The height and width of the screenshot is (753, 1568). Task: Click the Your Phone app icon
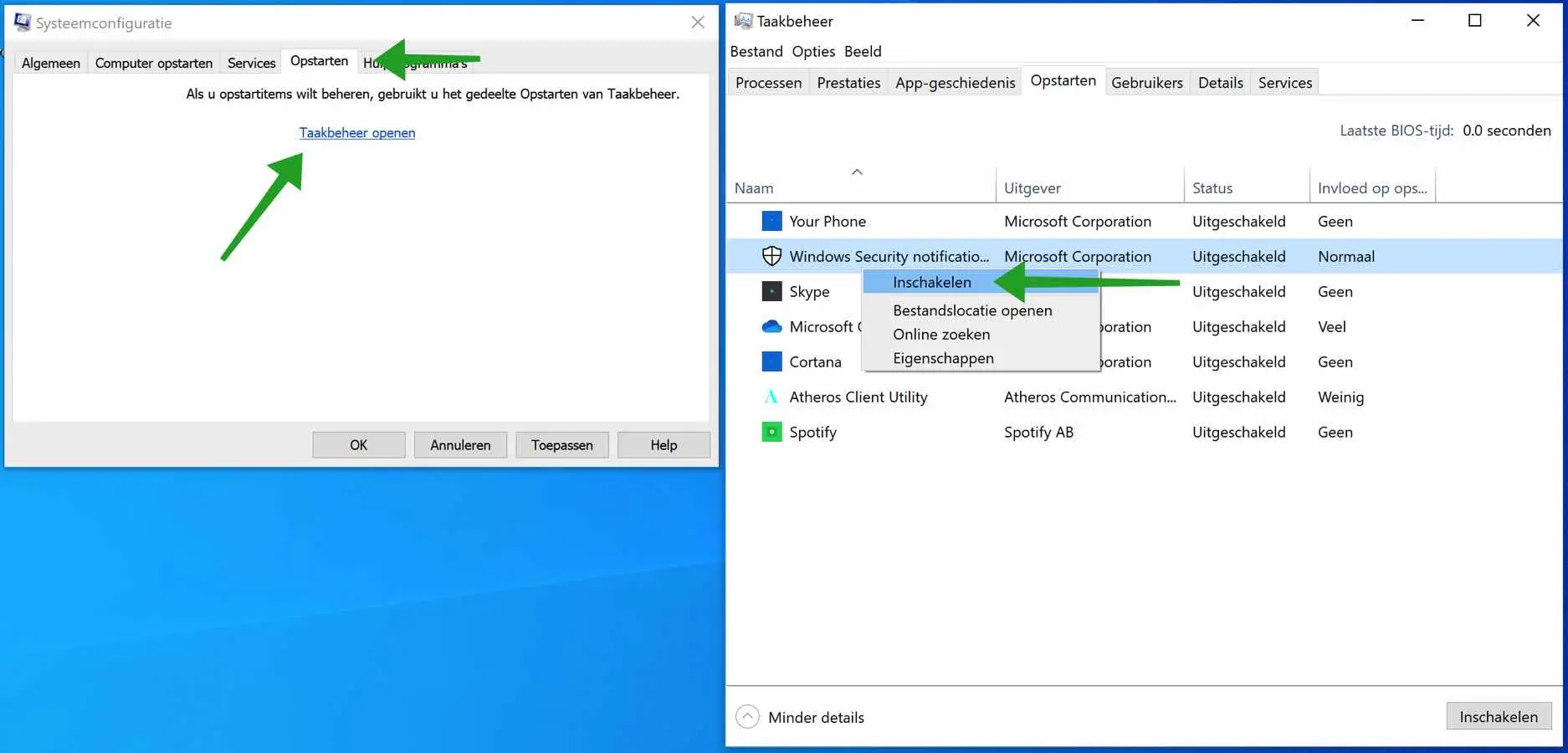(771, 221)
